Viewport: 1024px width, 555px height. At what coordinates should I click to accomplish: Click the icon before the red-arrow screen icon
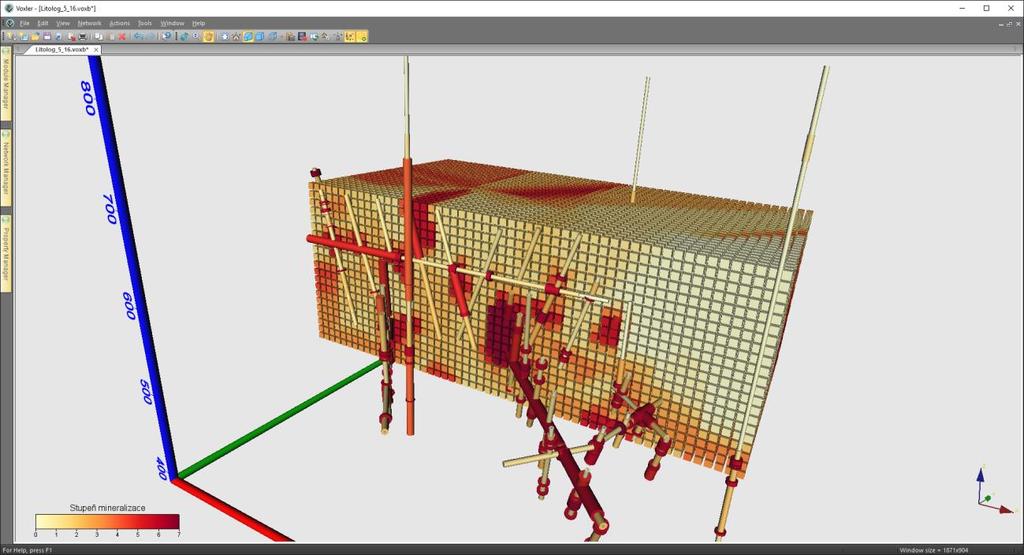coord(291,37)
